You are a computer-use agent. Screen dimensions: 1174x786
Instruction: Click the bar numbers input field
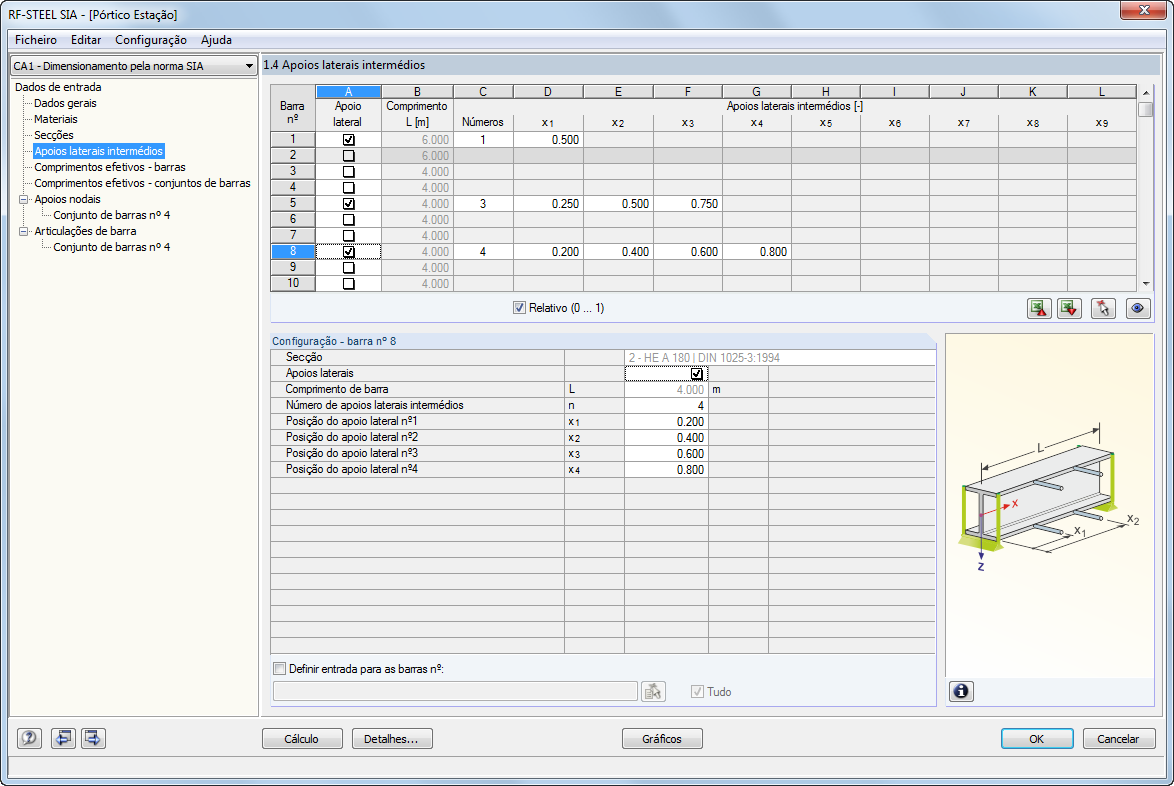point(455,691)
